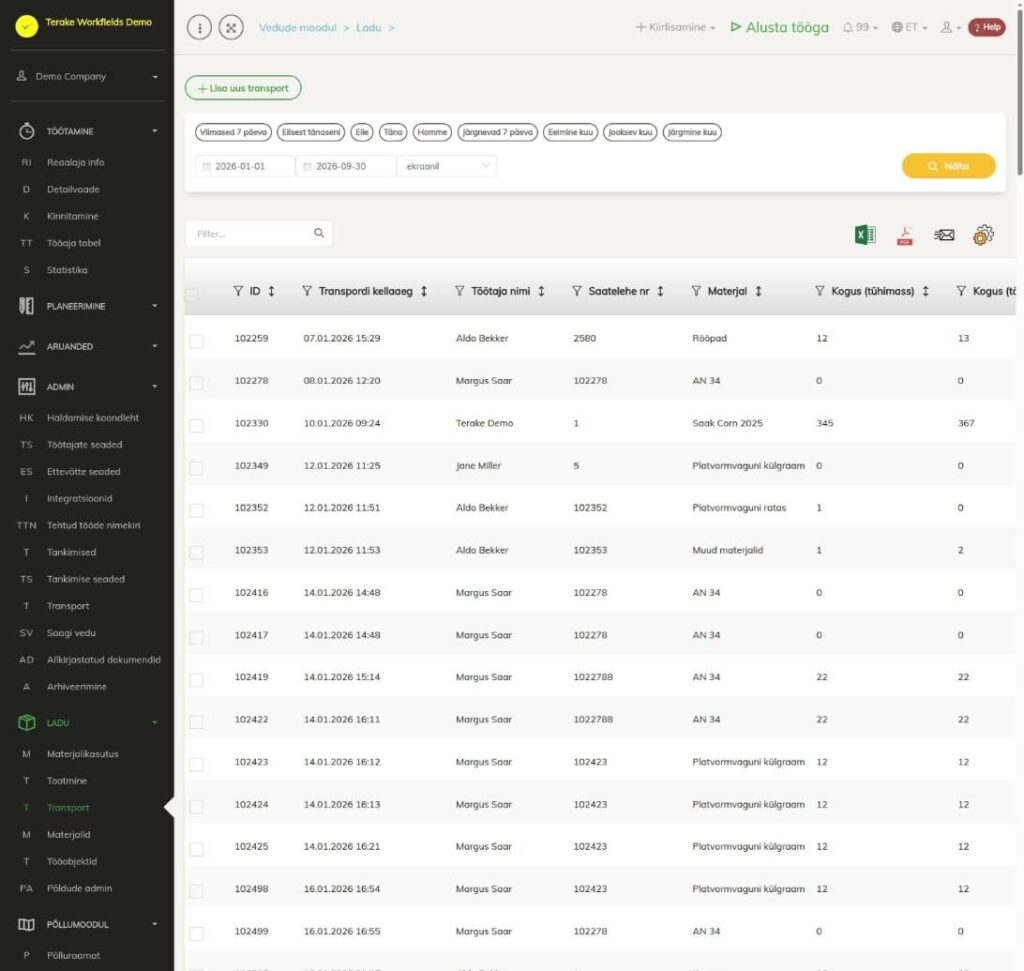Export the table as PDF

[x=904, y=235]
